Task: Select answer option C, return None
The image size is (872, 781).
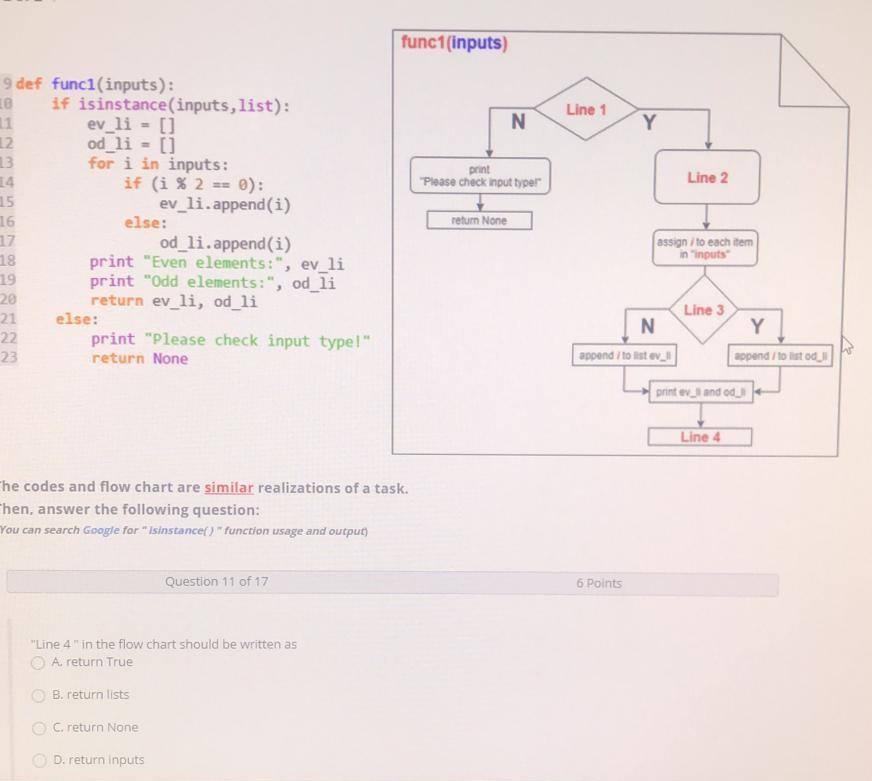Action: click(x=37, y=728)
